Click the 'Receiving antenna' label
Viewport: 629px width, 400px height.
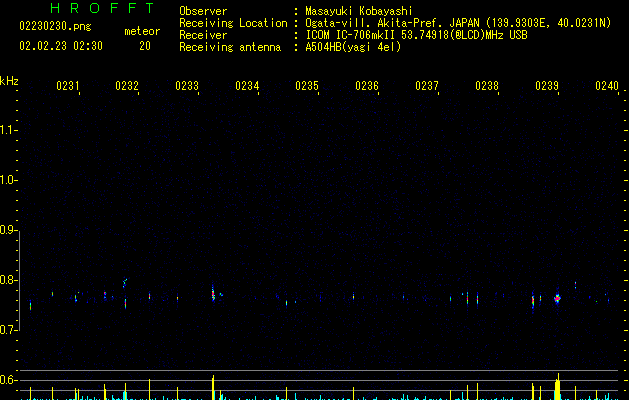pos(230,47)
